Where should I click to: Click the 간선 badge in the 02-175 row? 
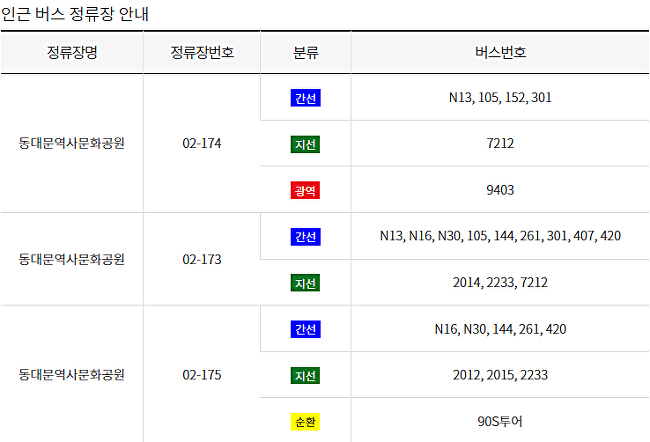pos(306,329)
